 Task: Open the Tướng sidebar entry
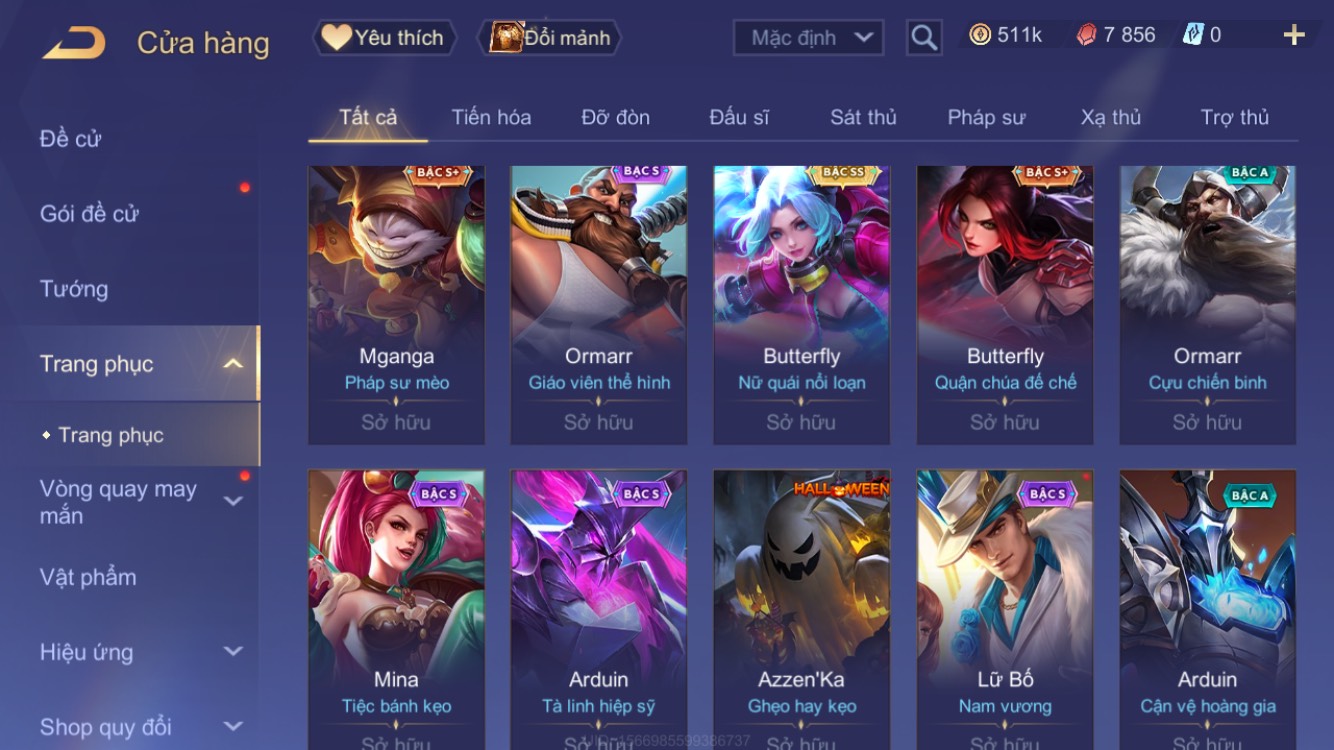click(74, 289)
